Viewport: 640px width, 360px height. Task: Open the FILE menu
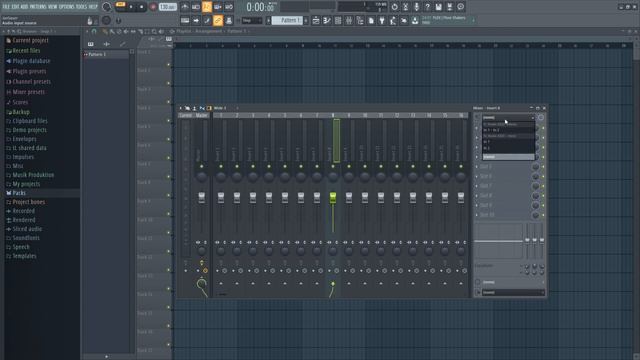(6, 7)
